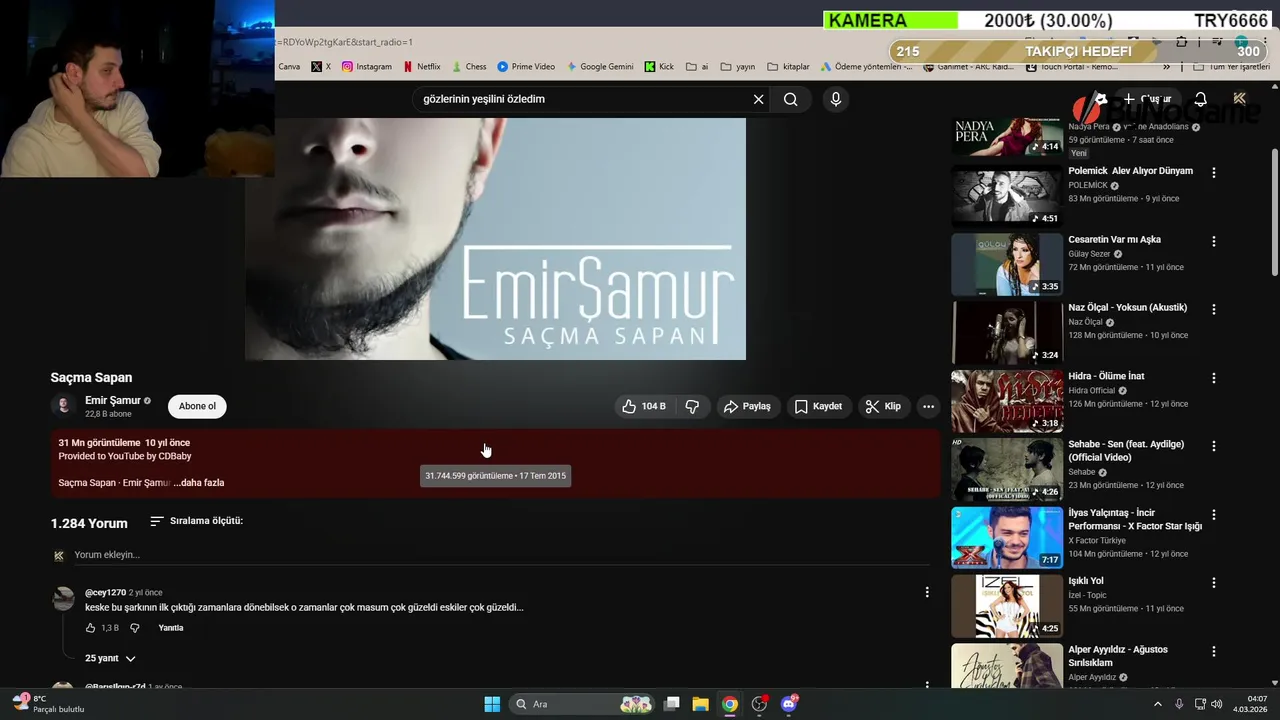Open İlyas Yalçıntaş İncir Performansı video
Image resolution: width=1280 pixels, height=720 pixels.
pos(1135,519)
